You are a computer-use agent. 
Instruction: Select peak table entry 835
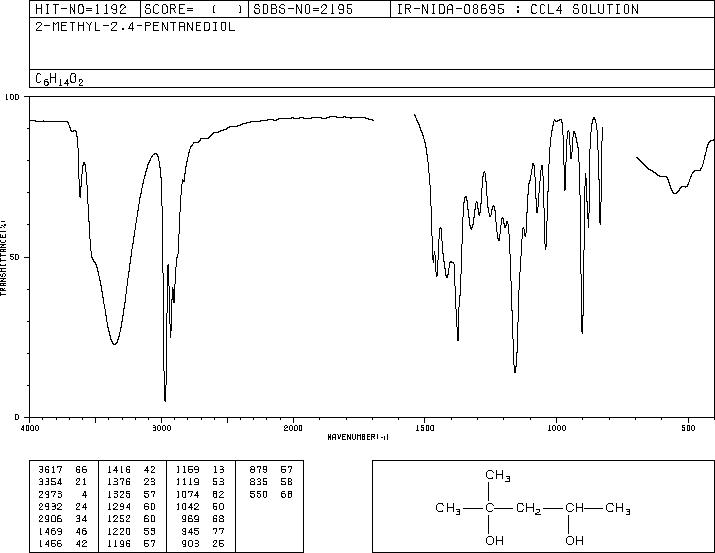(259, 482)
